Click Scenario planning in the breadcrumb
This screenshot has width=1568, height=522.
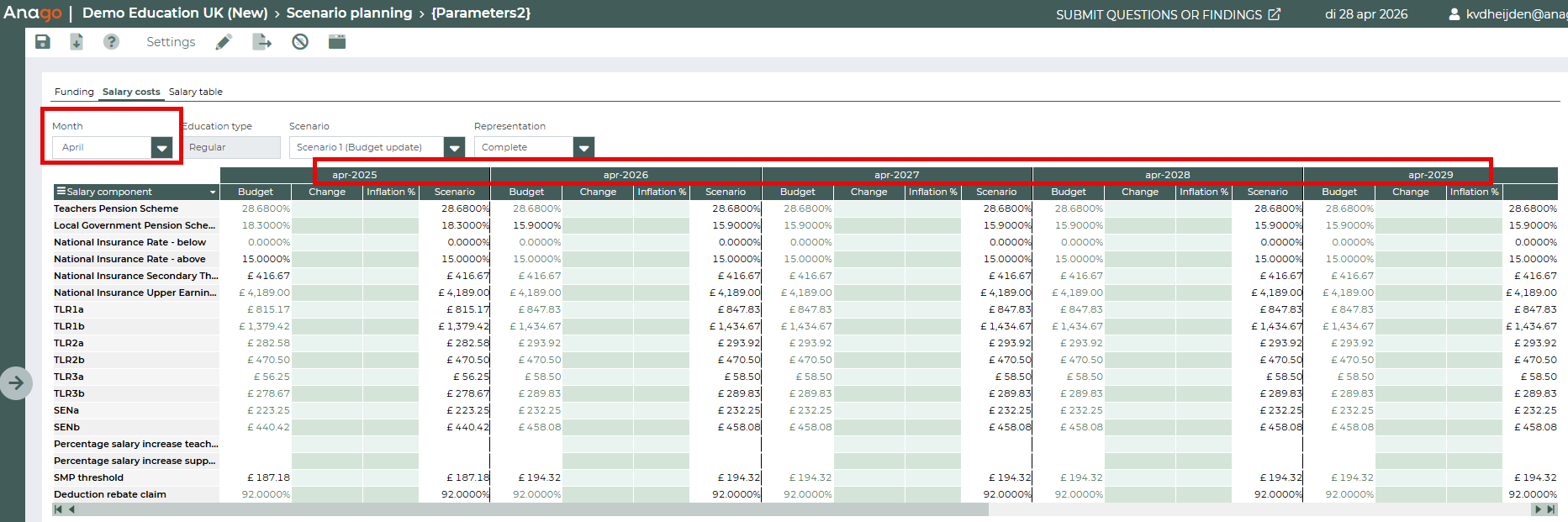(349, 13)
